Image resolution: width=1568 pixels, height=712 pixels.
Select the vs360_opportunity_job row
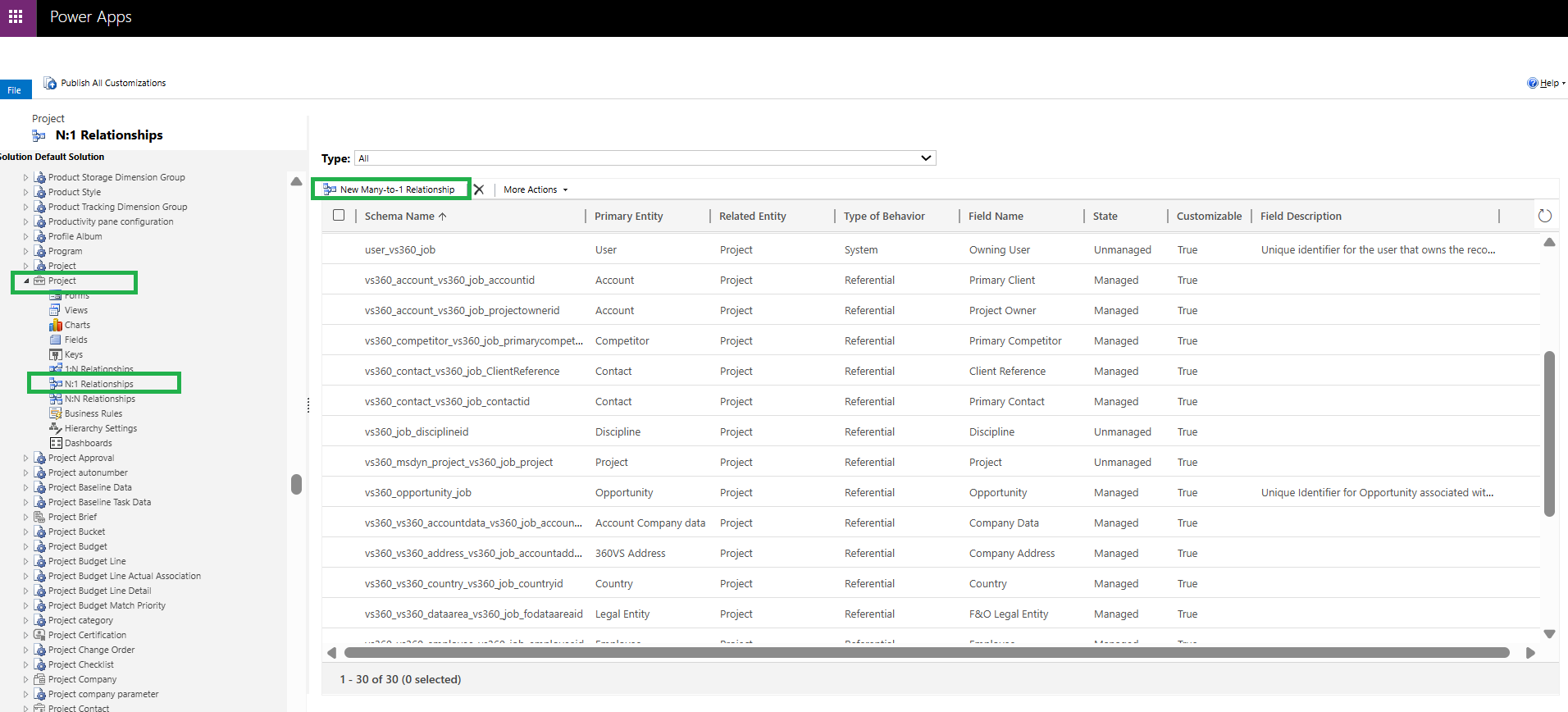click(931, 492)
